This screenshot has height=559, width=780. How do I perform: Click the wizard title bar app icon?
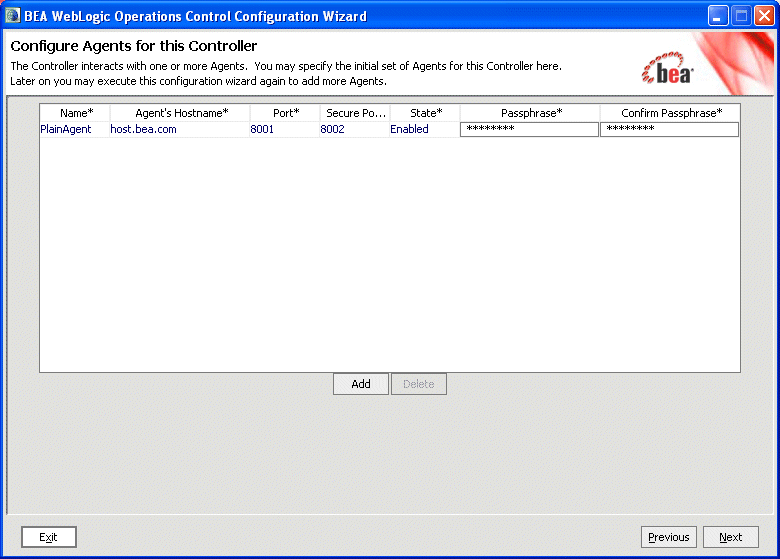(12, 16)
